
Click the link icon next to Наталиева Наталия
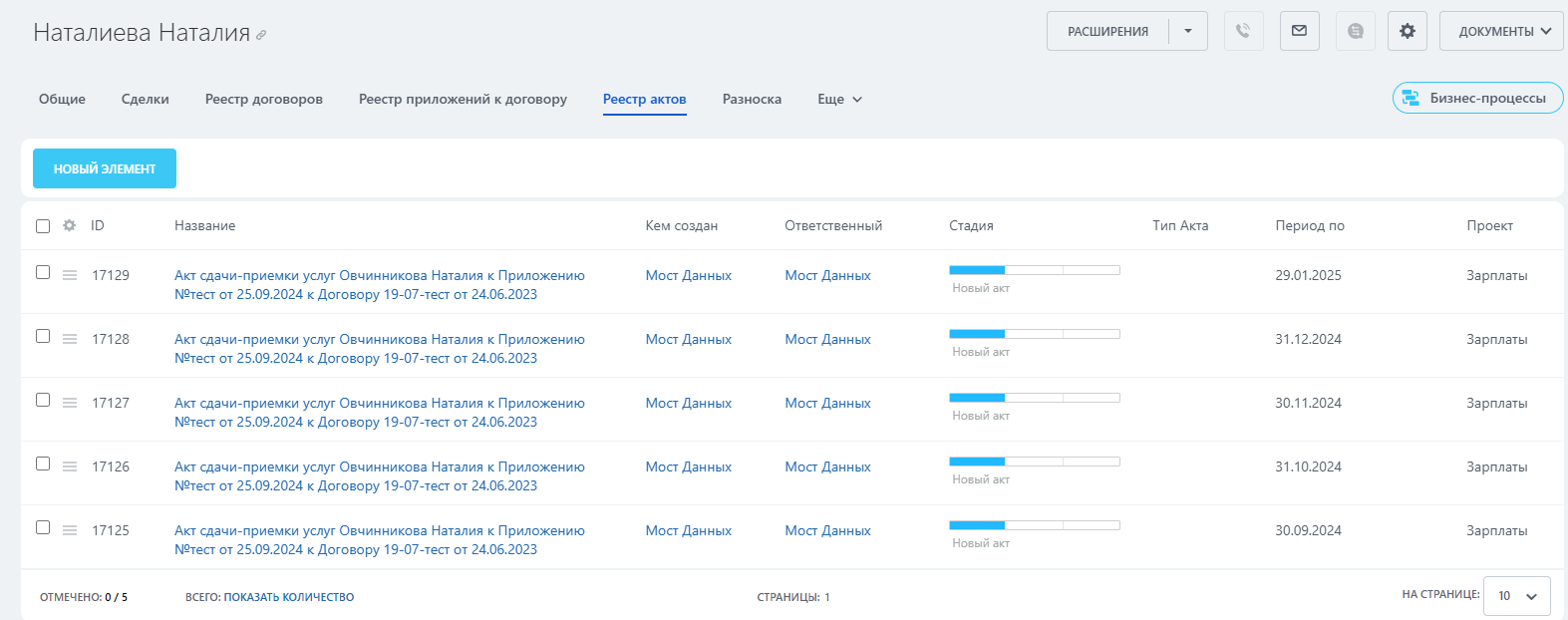tap(261, 35)
